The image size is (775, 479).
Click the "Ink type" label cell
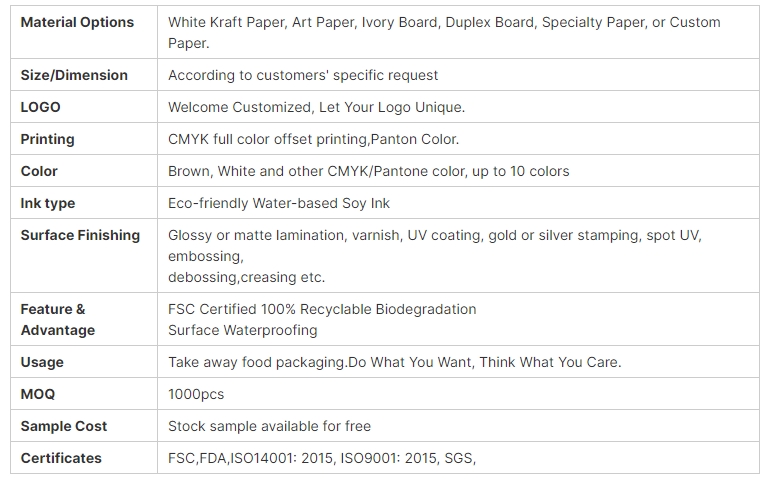coord(48,203)
